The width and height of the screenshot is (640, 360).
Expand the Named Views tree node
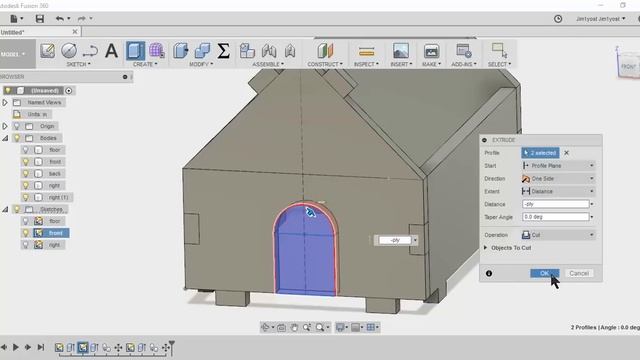pyautogui.click(x=5, y=102)
